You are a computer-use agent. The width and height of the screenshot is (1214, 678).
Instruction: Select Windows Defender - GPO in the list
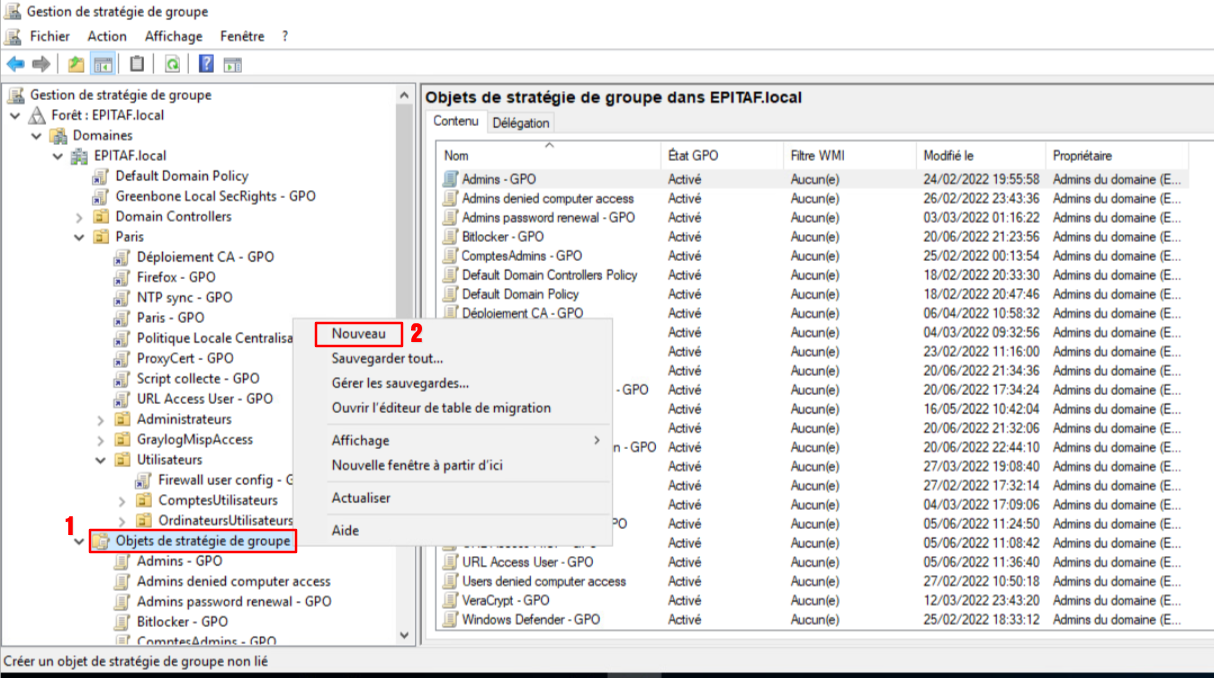click(530, 620)
